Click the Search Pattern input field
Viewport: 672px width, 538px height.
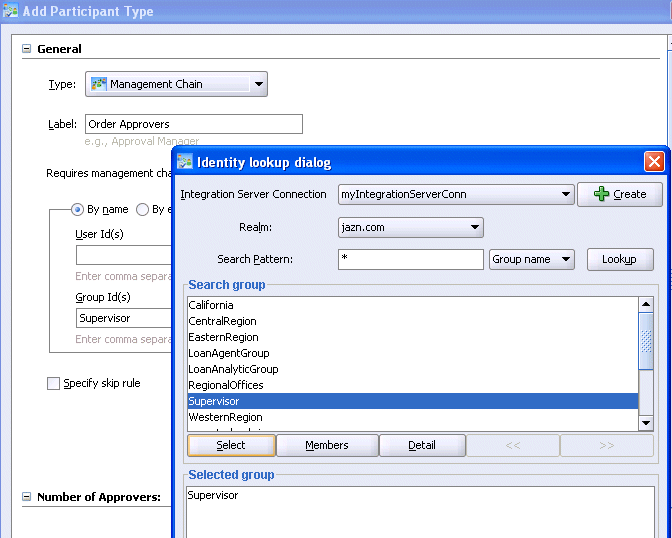pyautogui.click(x=411, y=259)
